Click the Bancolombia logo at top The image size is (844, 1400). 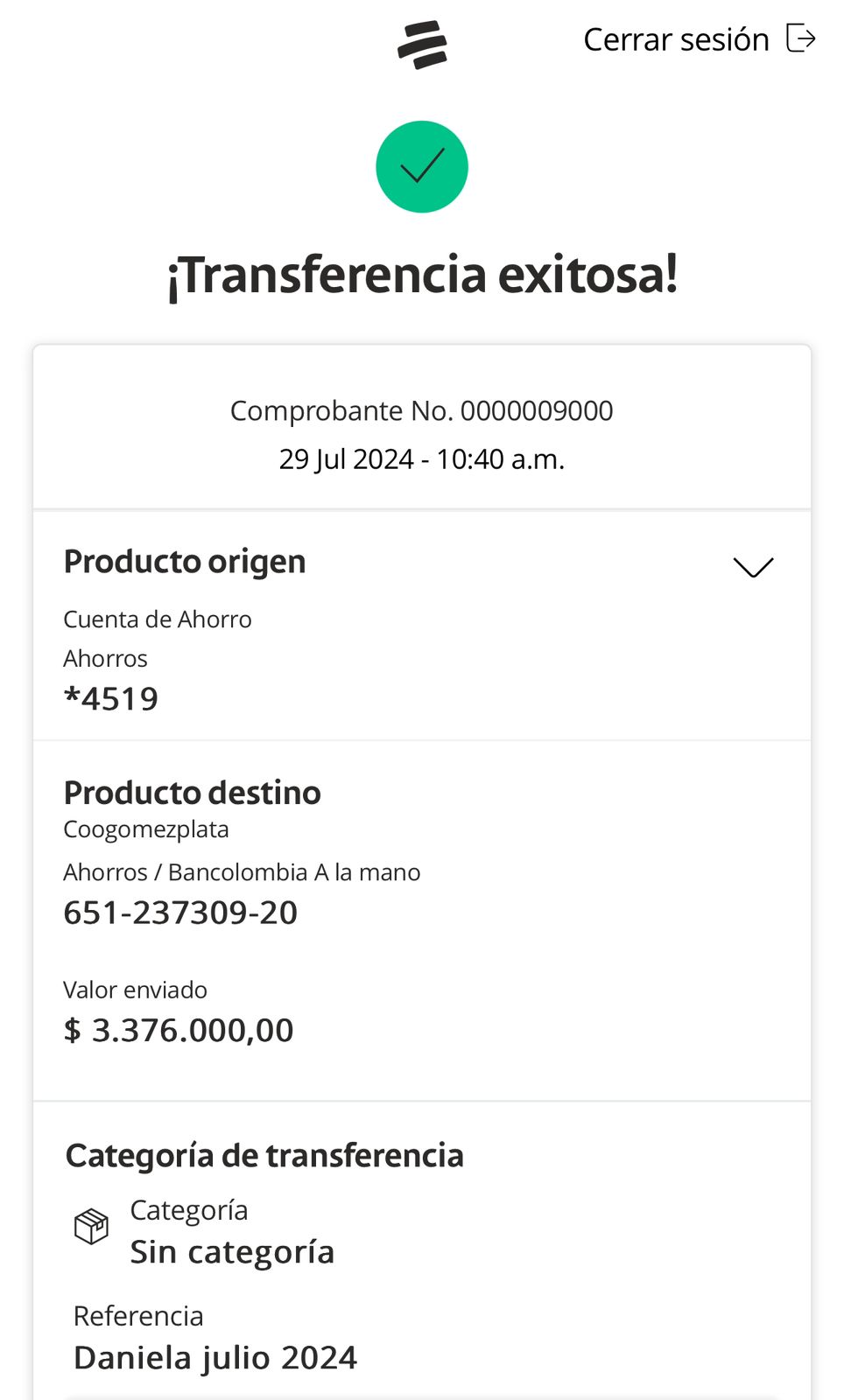pos(422,44)
